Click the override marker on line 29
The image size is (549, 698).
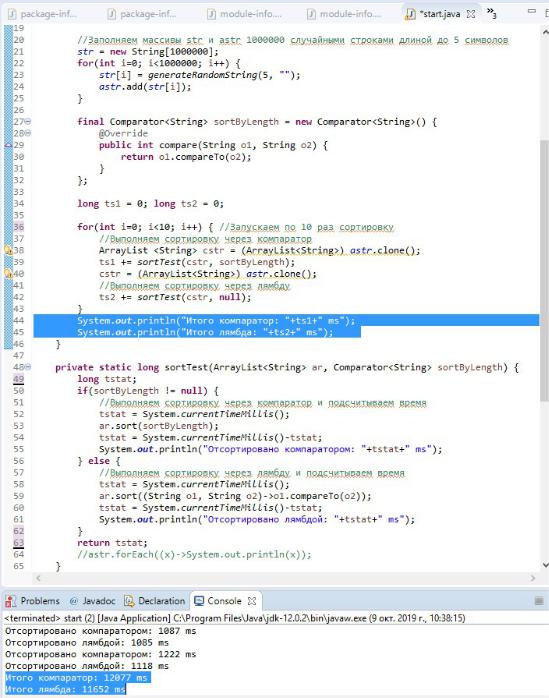(x=8, y=145)
